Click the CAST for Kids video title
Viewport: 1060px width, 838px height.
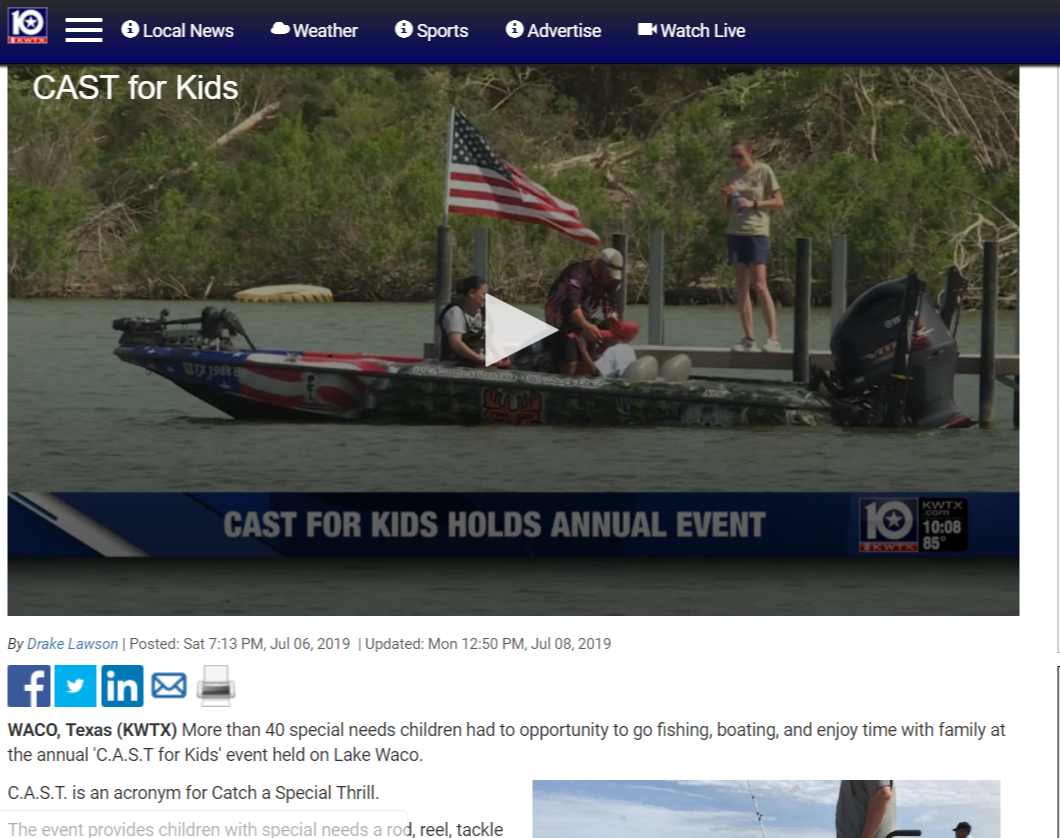pyautogui.click(x=135, y=88)
